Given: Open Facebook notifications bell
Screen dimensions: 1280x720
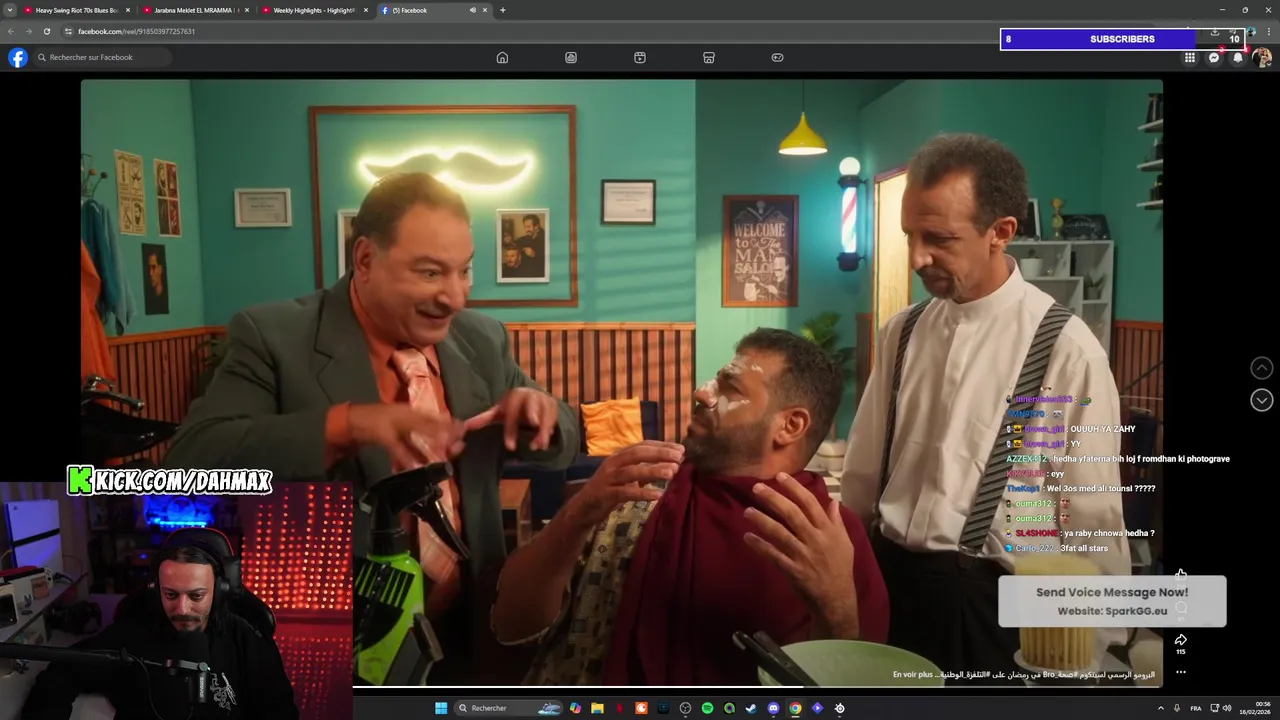Looking at the screenshot, I should click(1238, 57).
